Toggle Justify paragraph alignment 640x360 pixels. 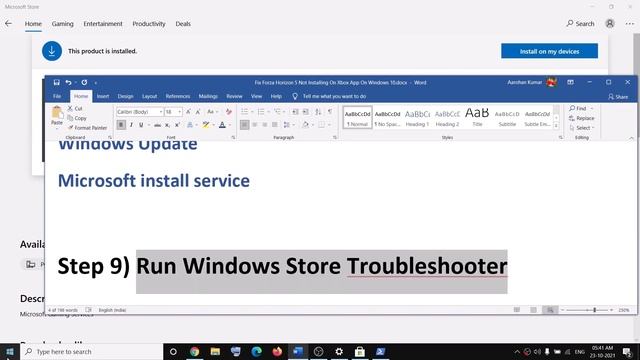[x=275, y=125]
